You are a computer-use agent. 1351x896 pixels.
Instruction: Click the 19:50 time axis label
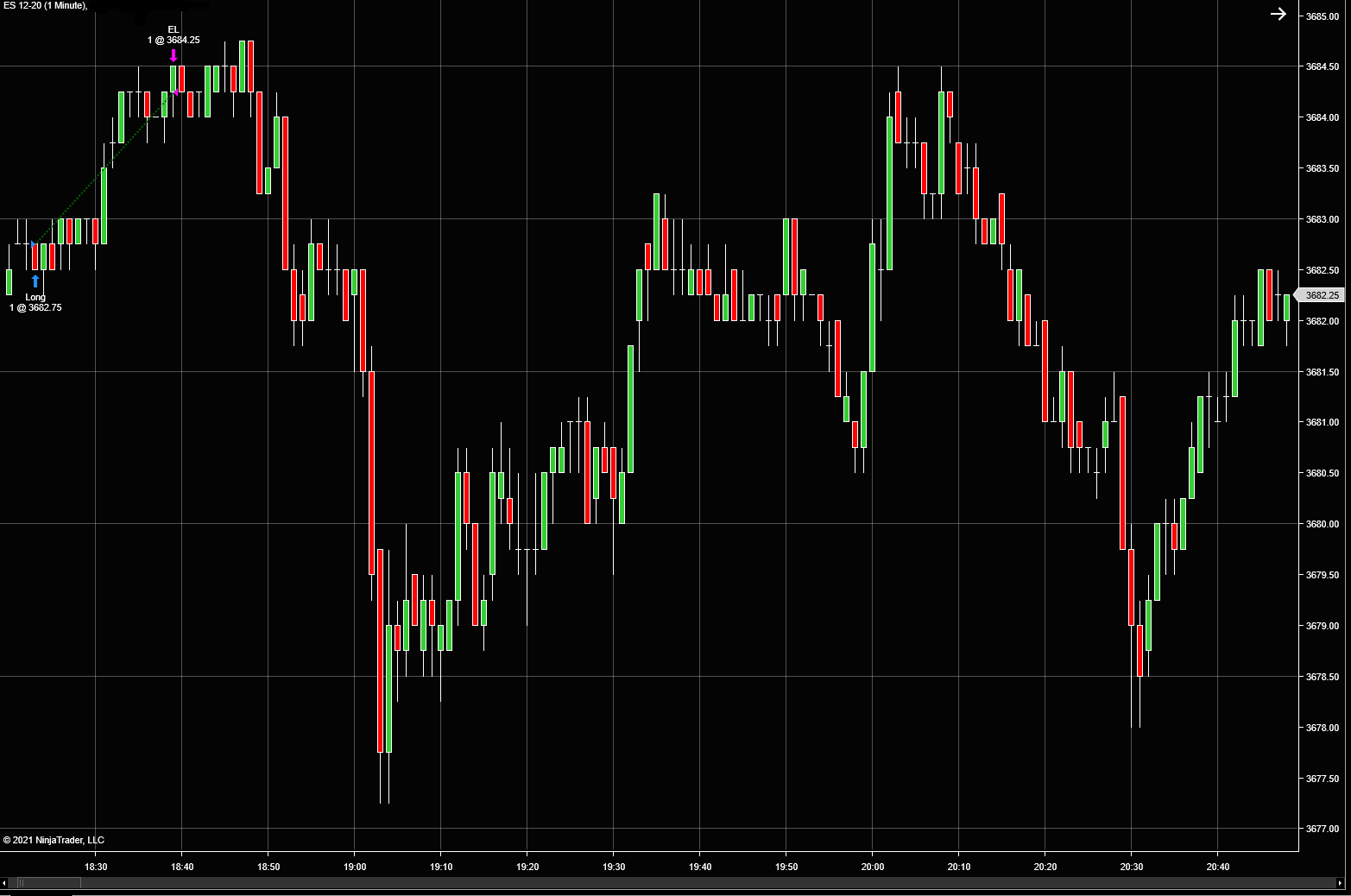point(786,867)
